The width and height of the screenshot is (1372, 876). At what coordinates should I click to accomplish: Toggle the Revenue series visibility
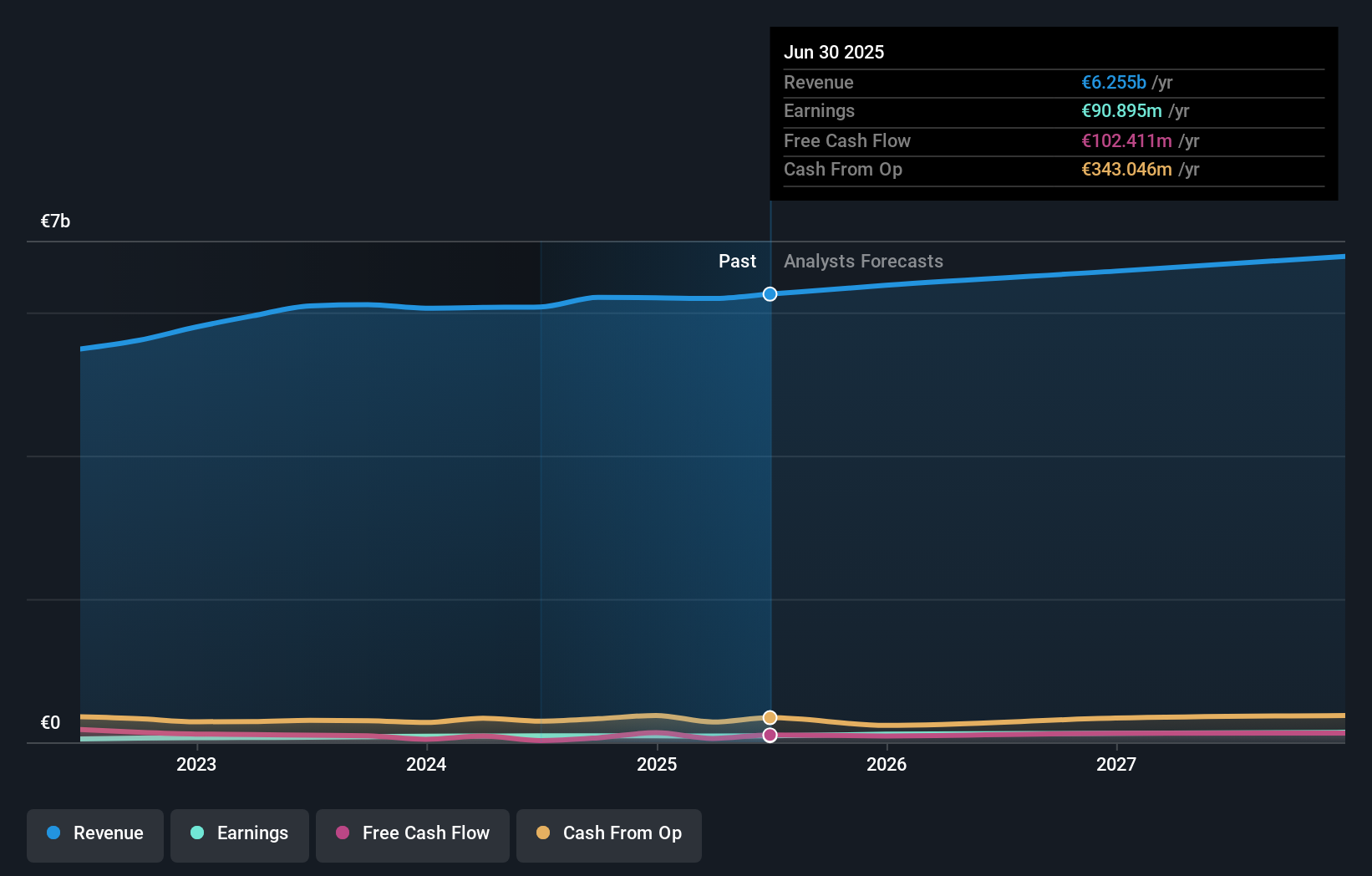tap(94, 835)
